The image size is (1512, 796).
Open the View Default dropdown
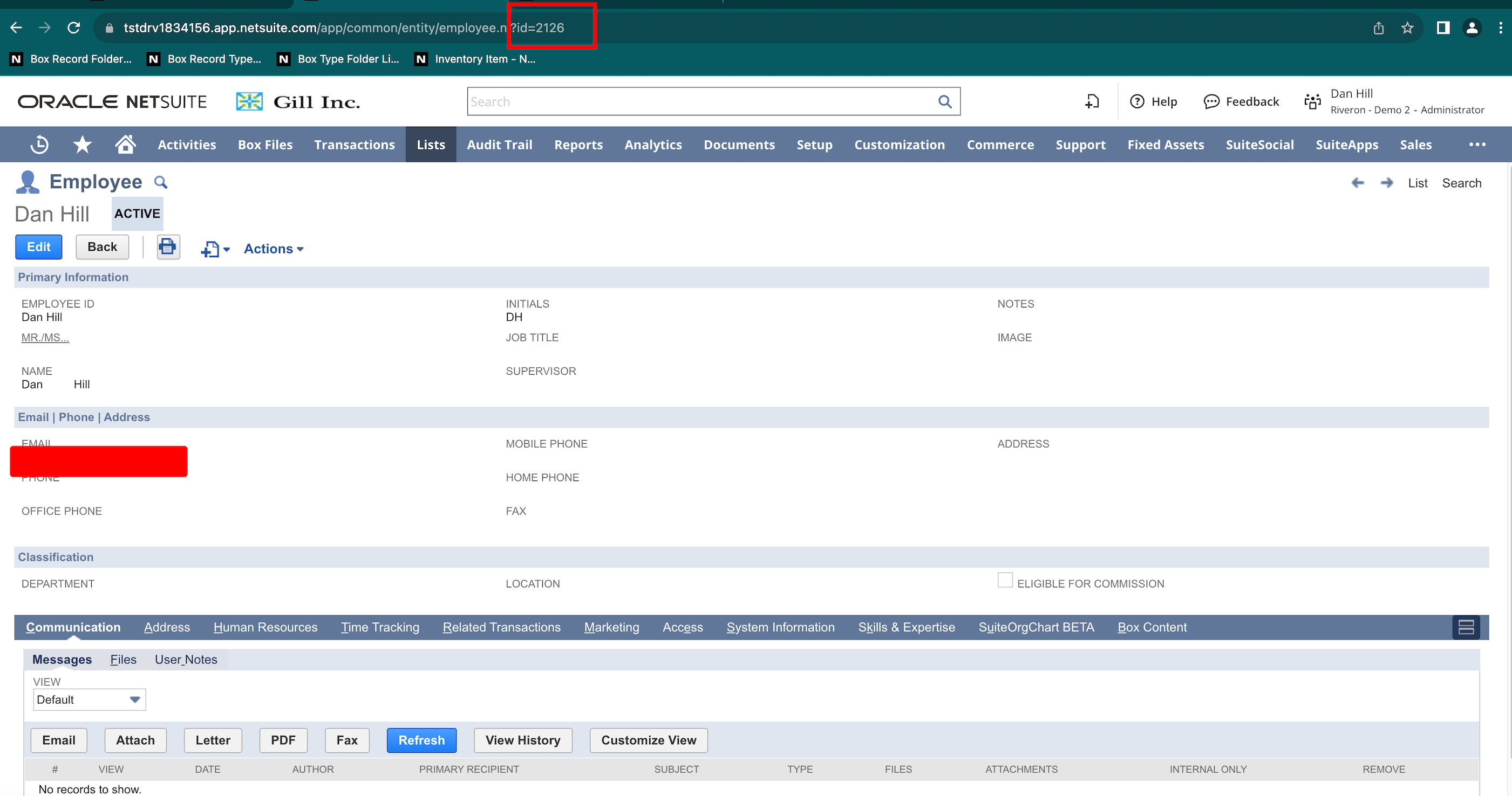(89, 699)
